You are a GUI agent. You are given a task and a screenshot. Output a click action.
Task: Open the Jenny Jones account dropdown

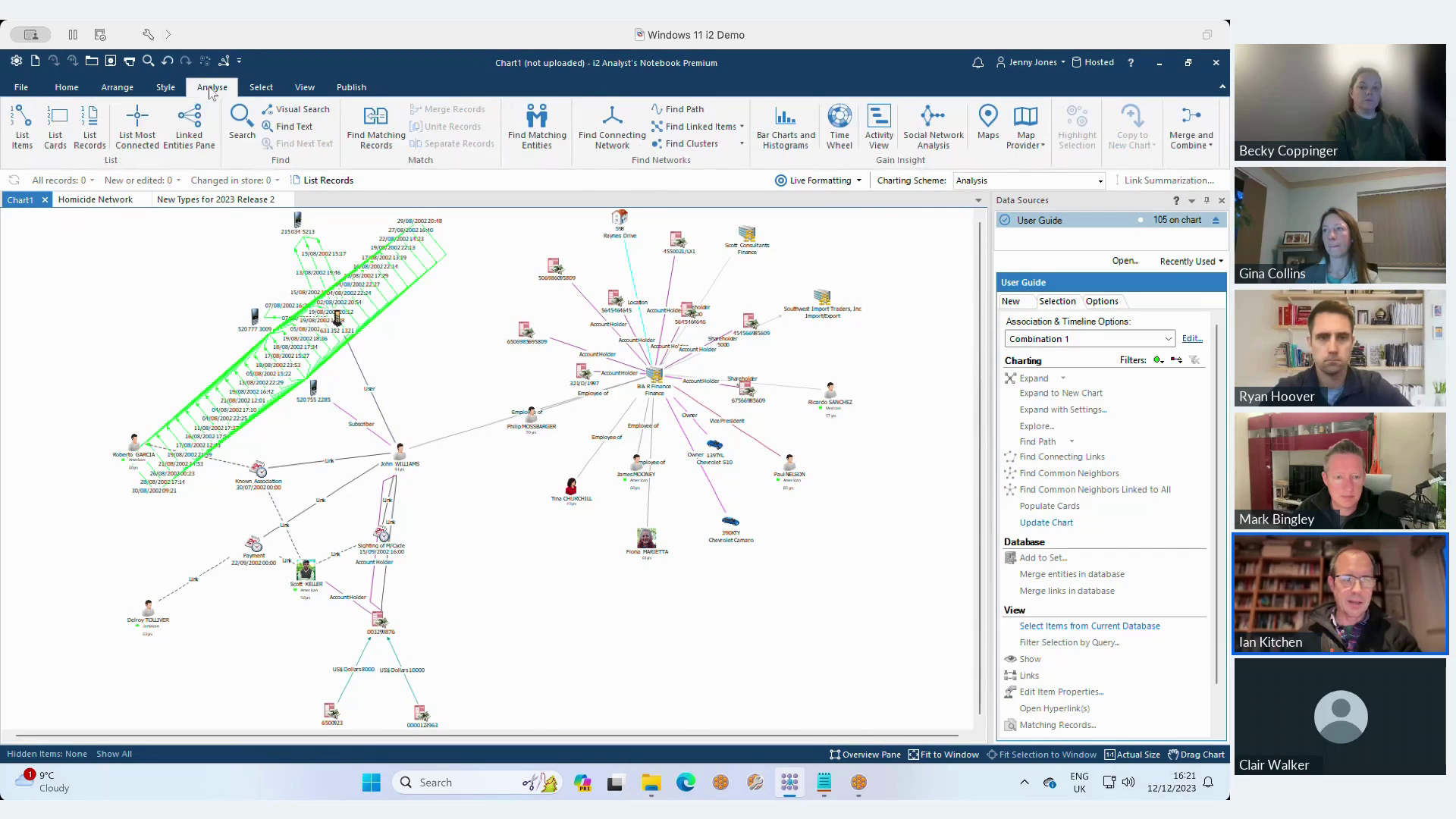point(1031,63)
